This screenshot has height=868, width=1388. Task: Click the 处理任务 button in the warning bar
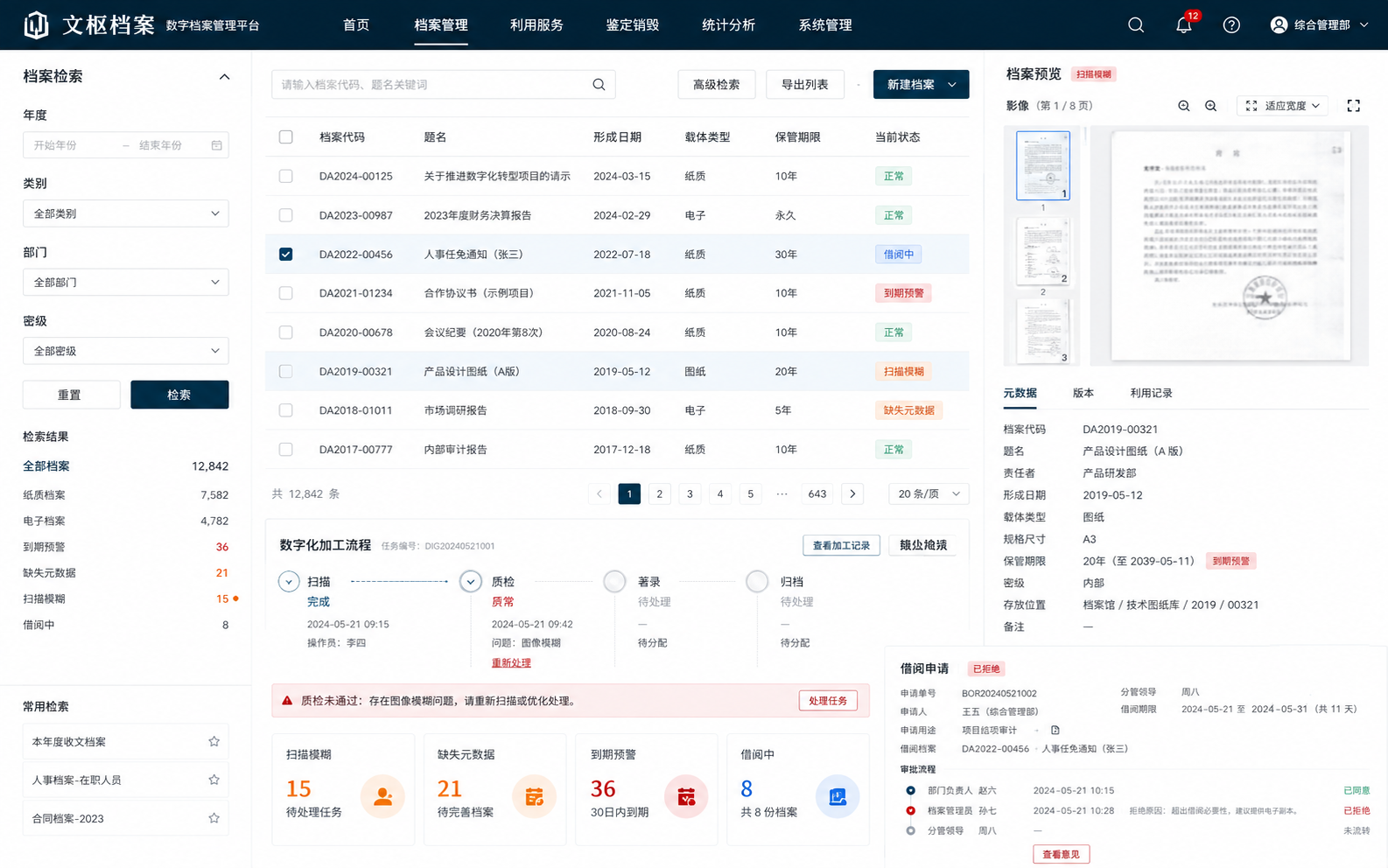pyautogui.click(x=828, y=701)
